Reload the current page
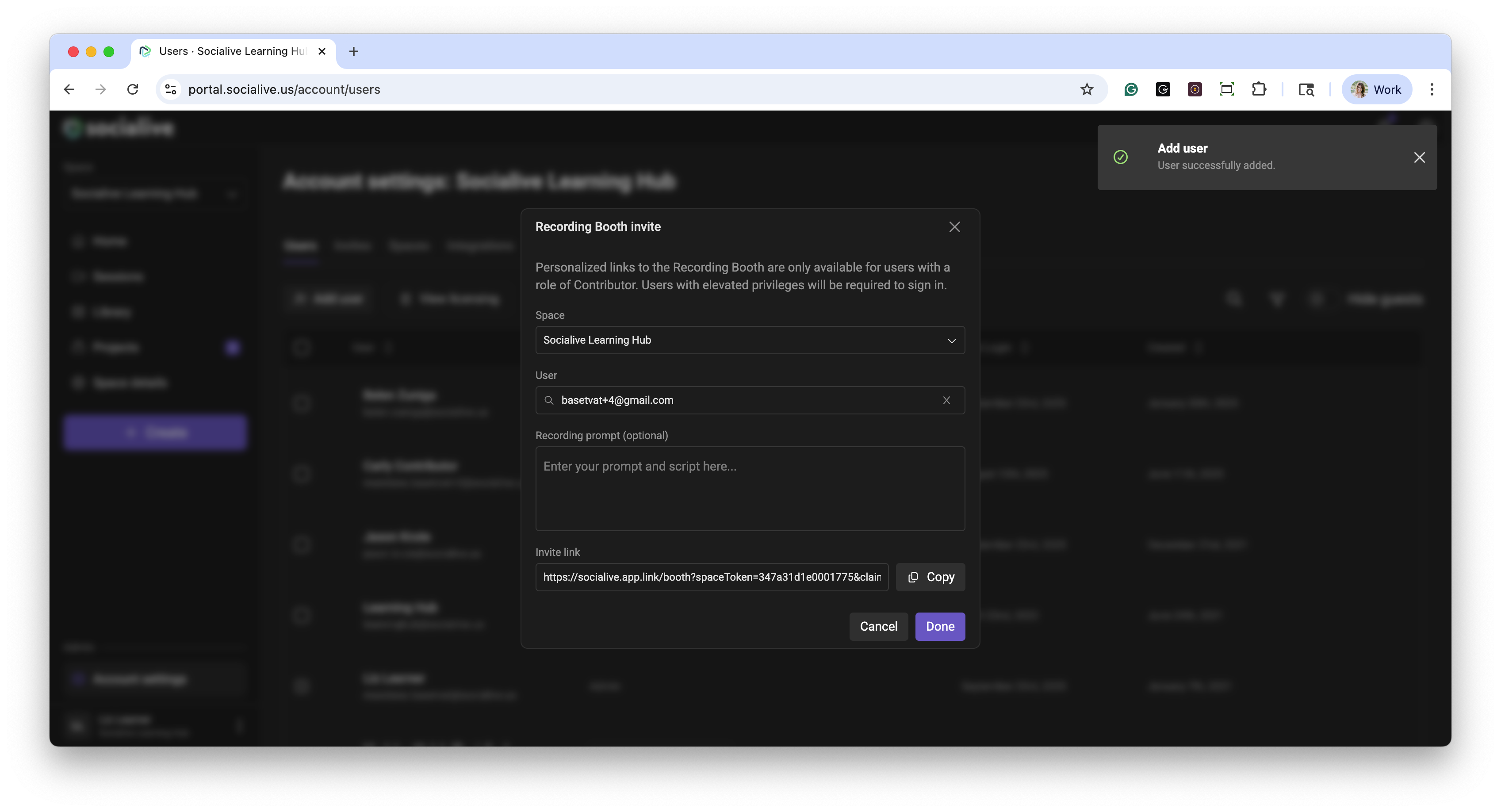 click(133, 89)
